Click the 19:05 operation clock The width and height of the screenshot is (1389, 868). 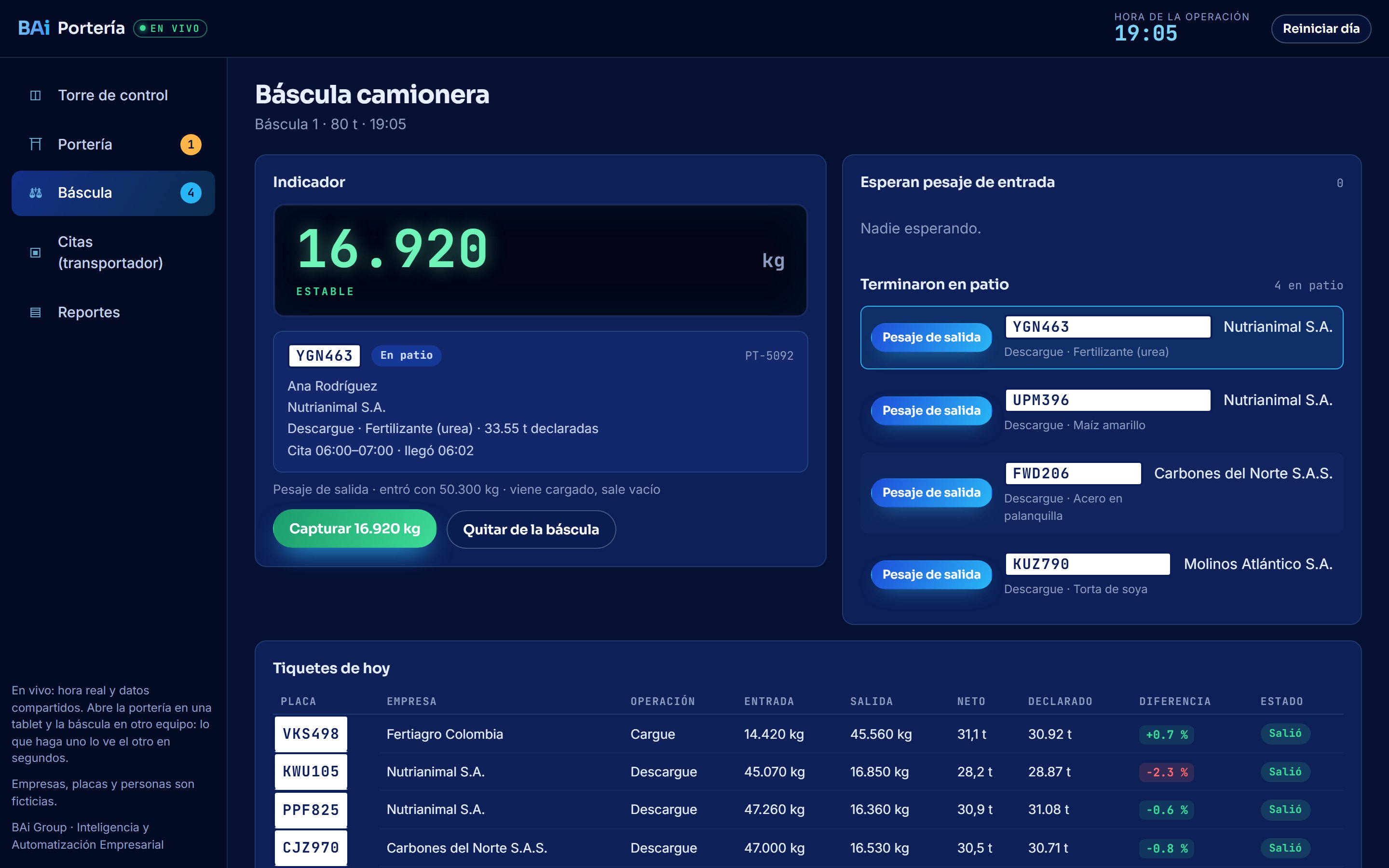point(1145,33)
